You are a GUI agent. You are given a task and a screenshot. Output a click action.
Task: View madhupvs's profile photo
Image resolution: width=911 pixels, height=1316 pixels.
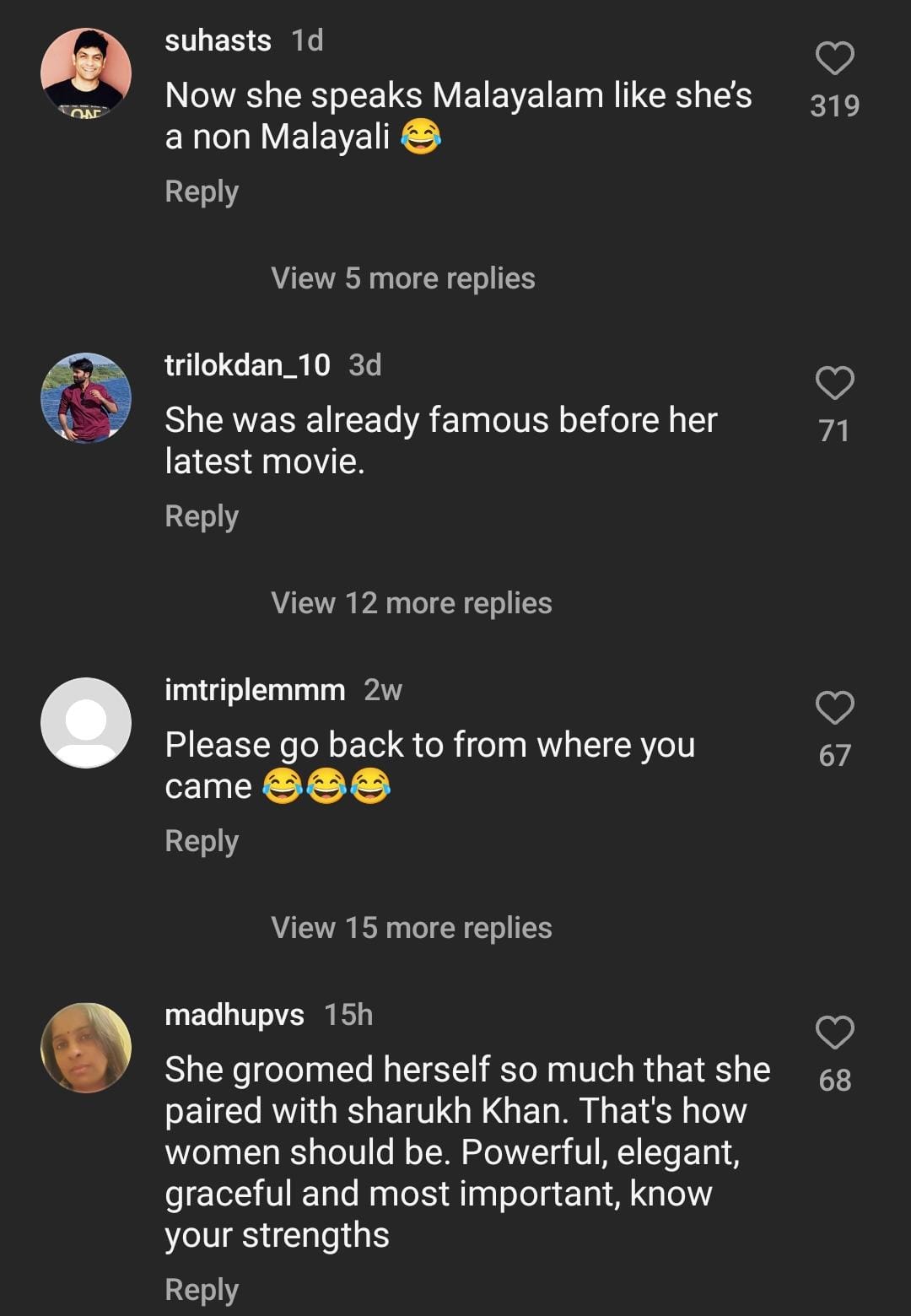tap(86, 1047)
